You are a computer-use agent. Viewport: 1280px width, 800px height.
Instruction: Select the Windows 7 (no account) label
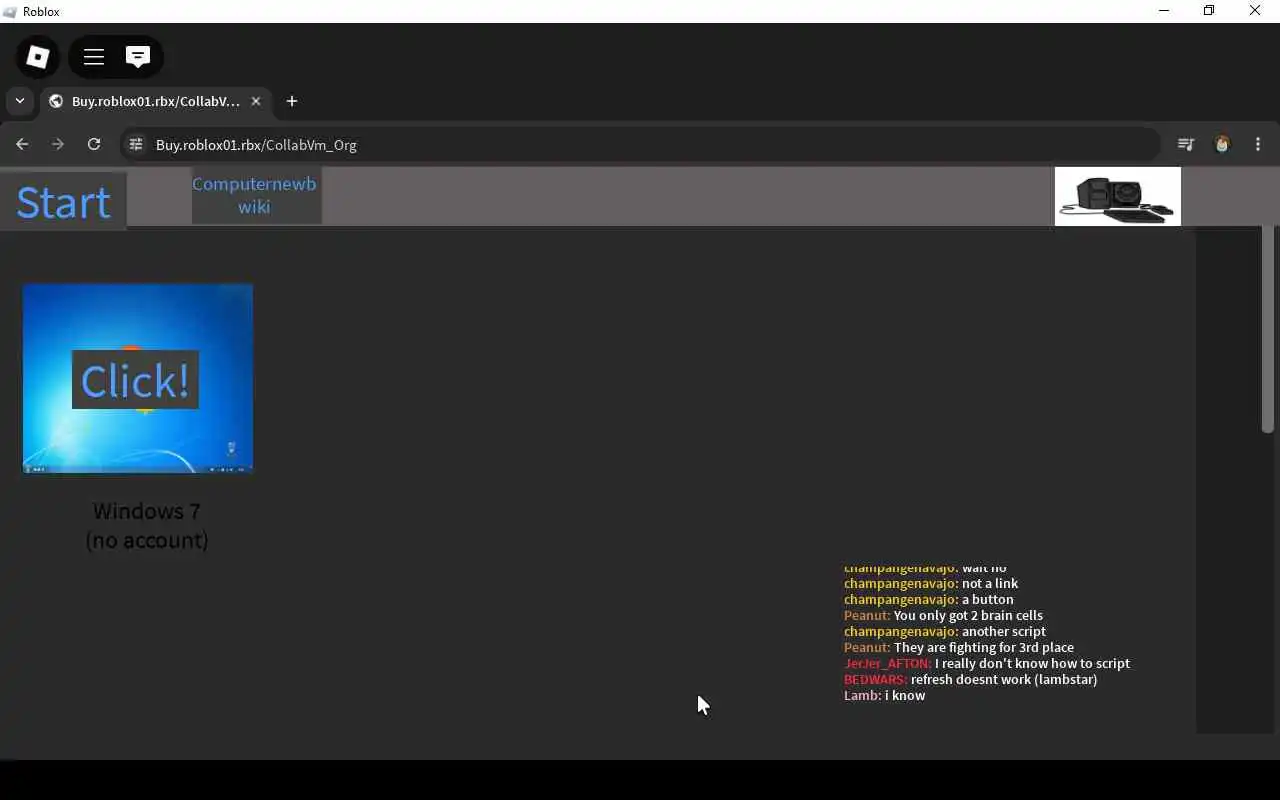[147, 525]
